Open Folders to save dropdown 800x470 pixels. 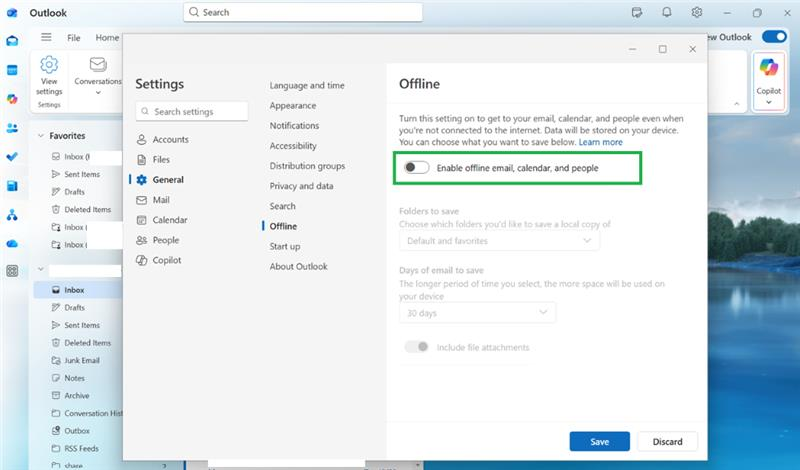coord(499,241)
